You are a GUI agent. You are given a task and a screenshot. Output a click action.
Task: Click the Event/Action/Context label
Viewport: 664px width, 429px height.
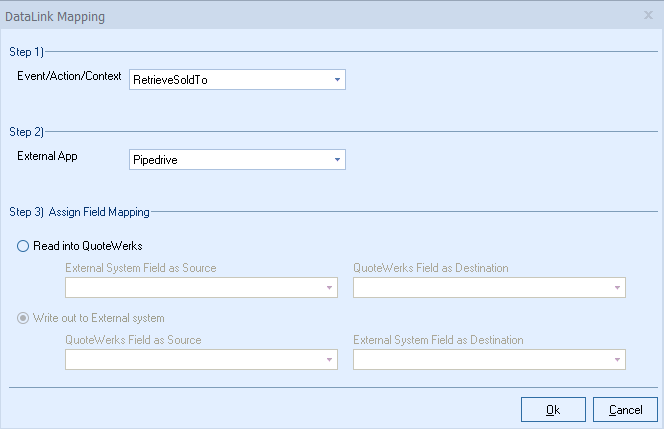pos(68,76)
